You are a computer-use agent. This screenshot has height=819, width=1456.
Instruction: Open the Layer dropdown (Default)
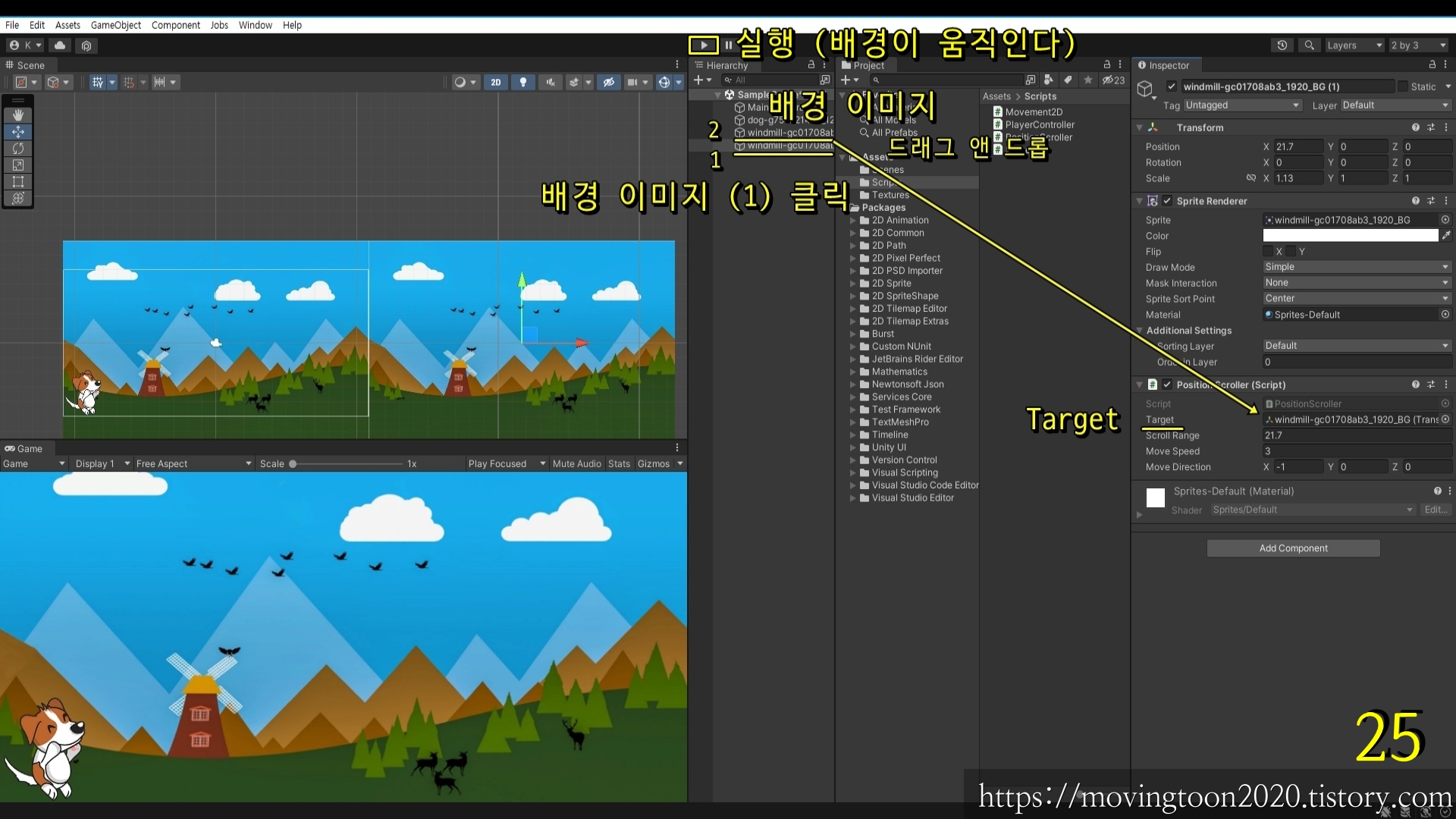[1396, 105]
